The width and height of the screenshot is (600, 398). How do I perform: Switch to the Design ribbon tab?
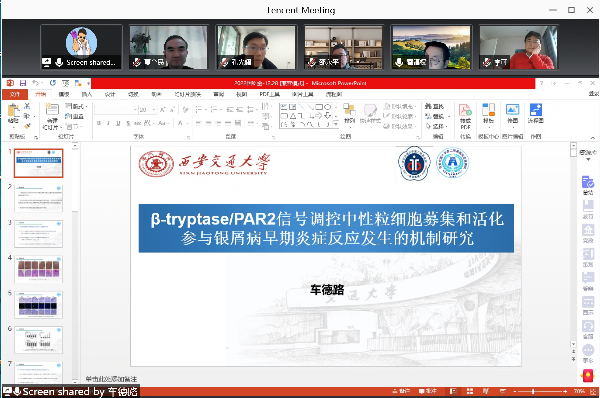coord(110,94)
